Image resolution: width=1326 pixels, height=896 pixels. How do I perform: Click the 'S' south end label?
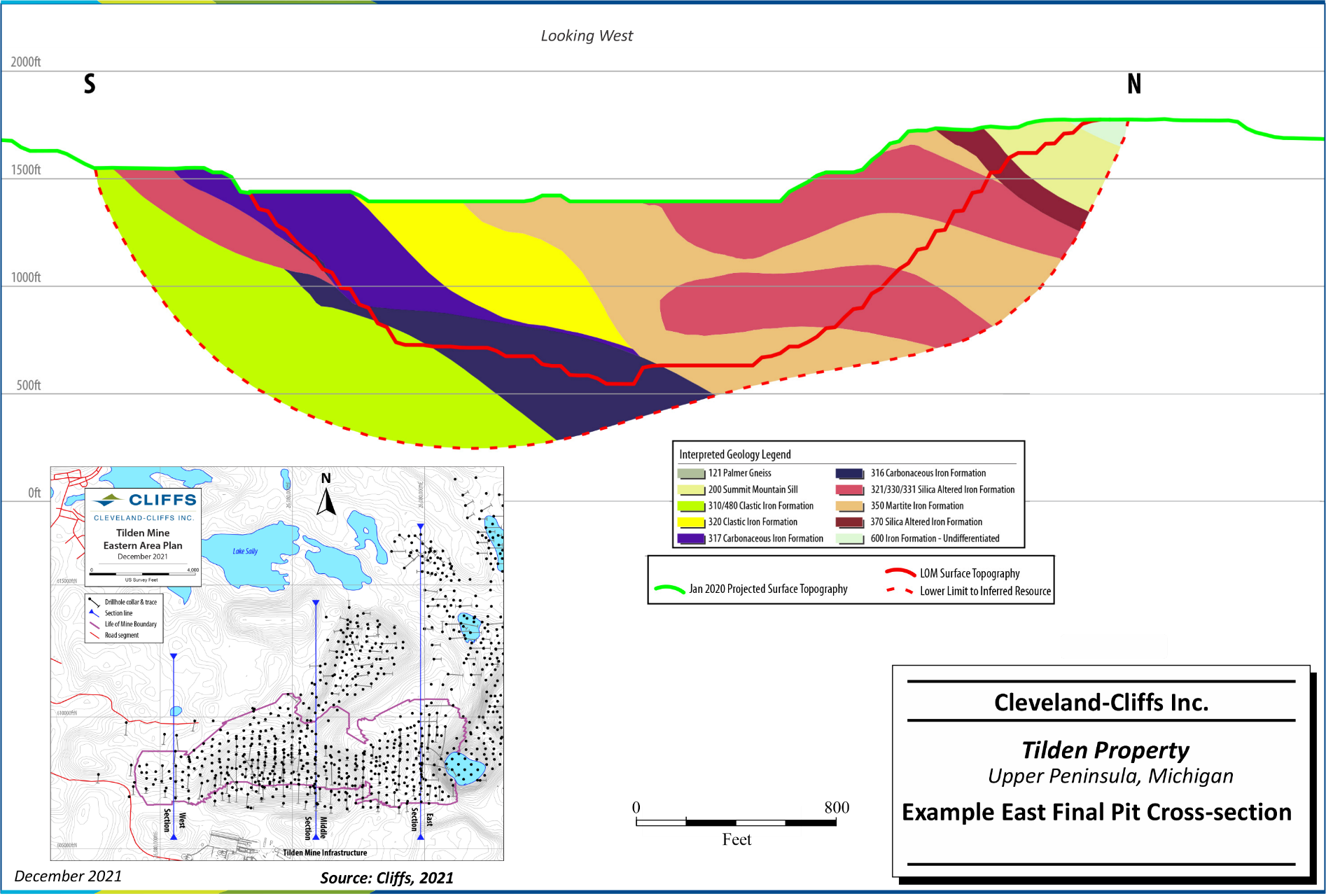click(90, 84)
